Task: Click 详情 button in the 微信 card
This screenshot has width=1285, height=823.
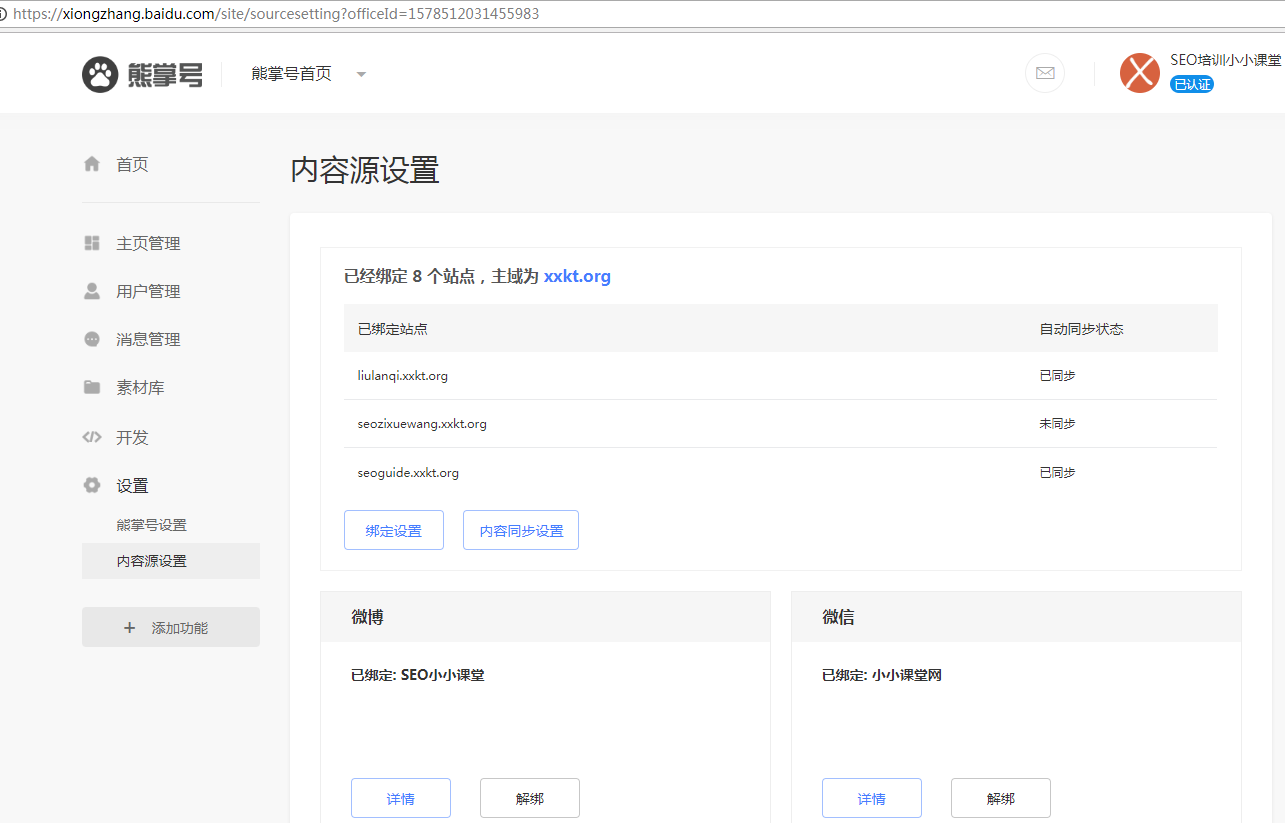Action: point(872,798)
